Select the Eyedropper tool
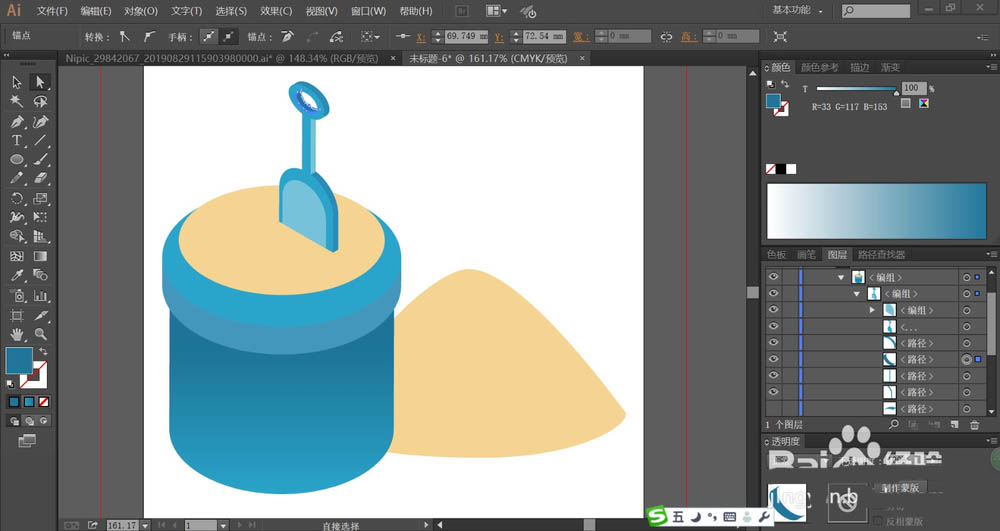Image resolution: width=1000 pixels, height=531 pixels. [17, 275]
